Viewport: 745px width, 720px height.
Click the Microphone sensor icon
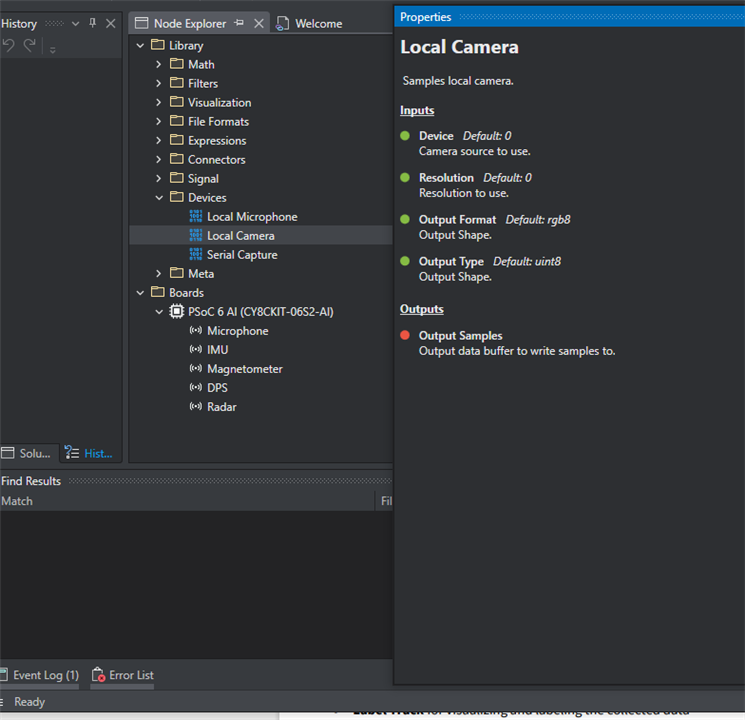click(196, 330)
